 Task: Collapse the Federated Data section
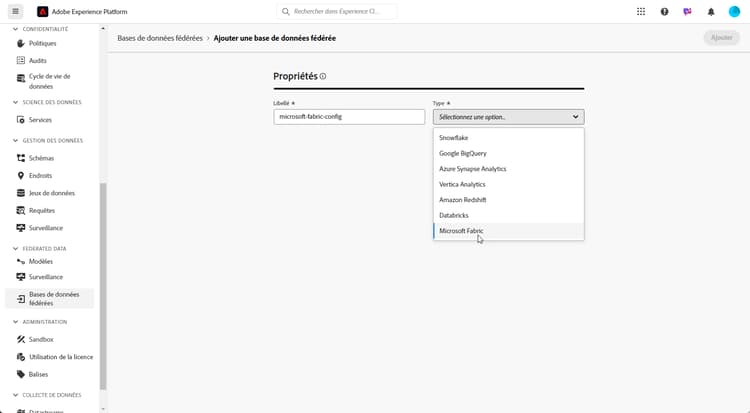(15, 248)
